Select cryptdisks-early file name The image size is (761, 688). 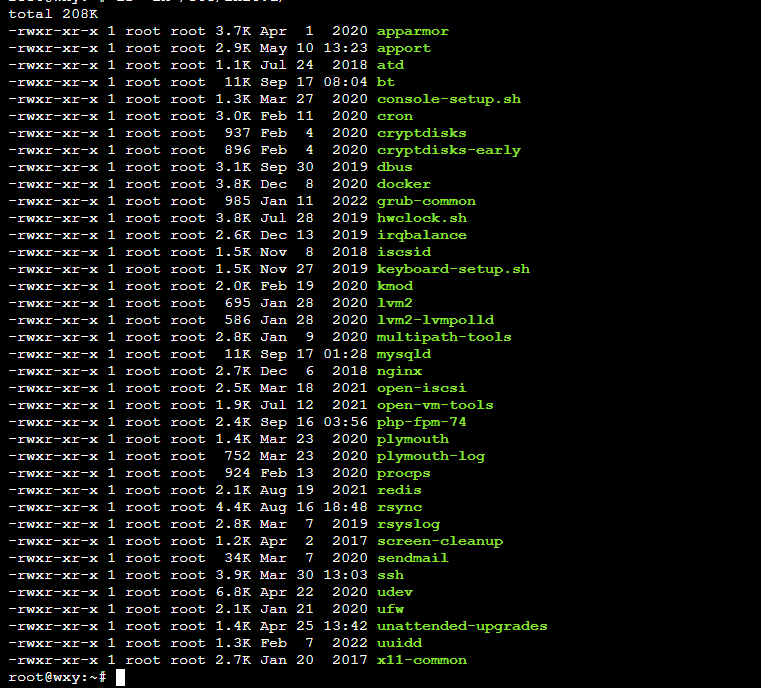(x=449, y=150)
